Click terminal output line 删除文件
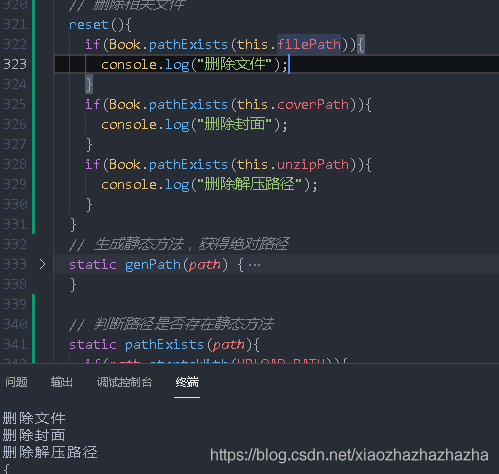 pos(34,418)
